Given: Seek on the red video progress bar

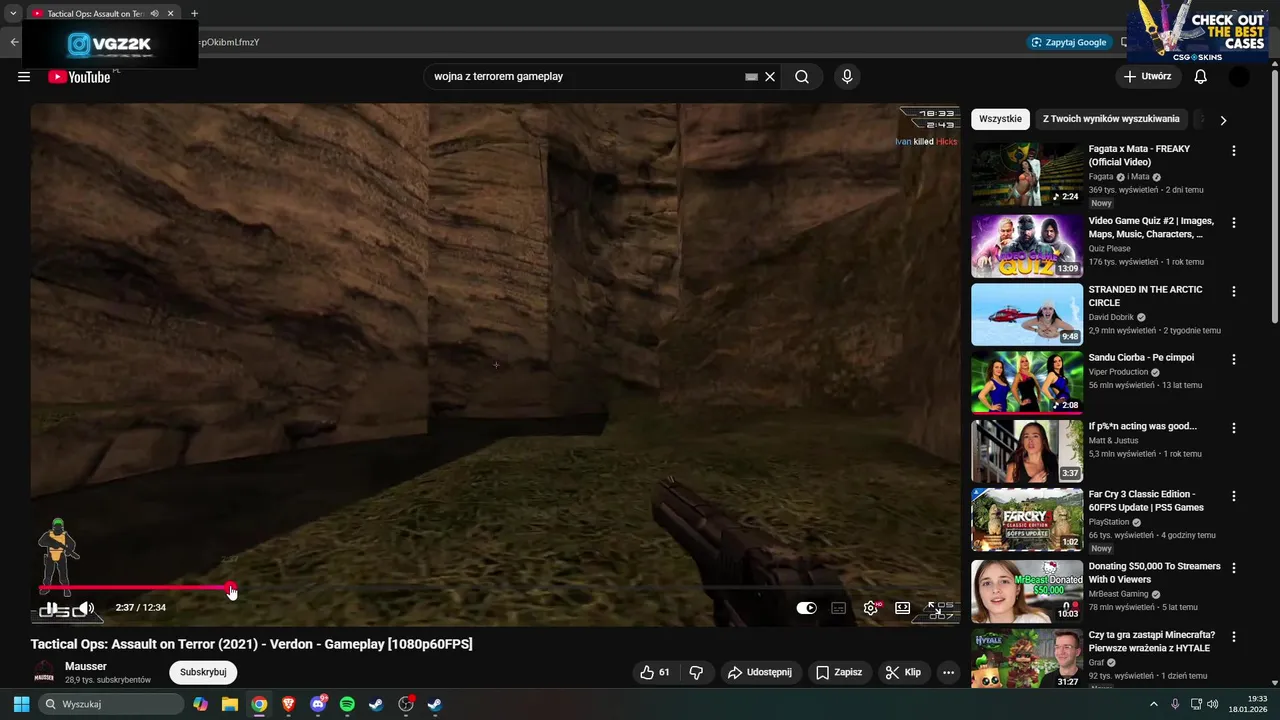Looking at the screenshot, I should [x=134, y=589].
